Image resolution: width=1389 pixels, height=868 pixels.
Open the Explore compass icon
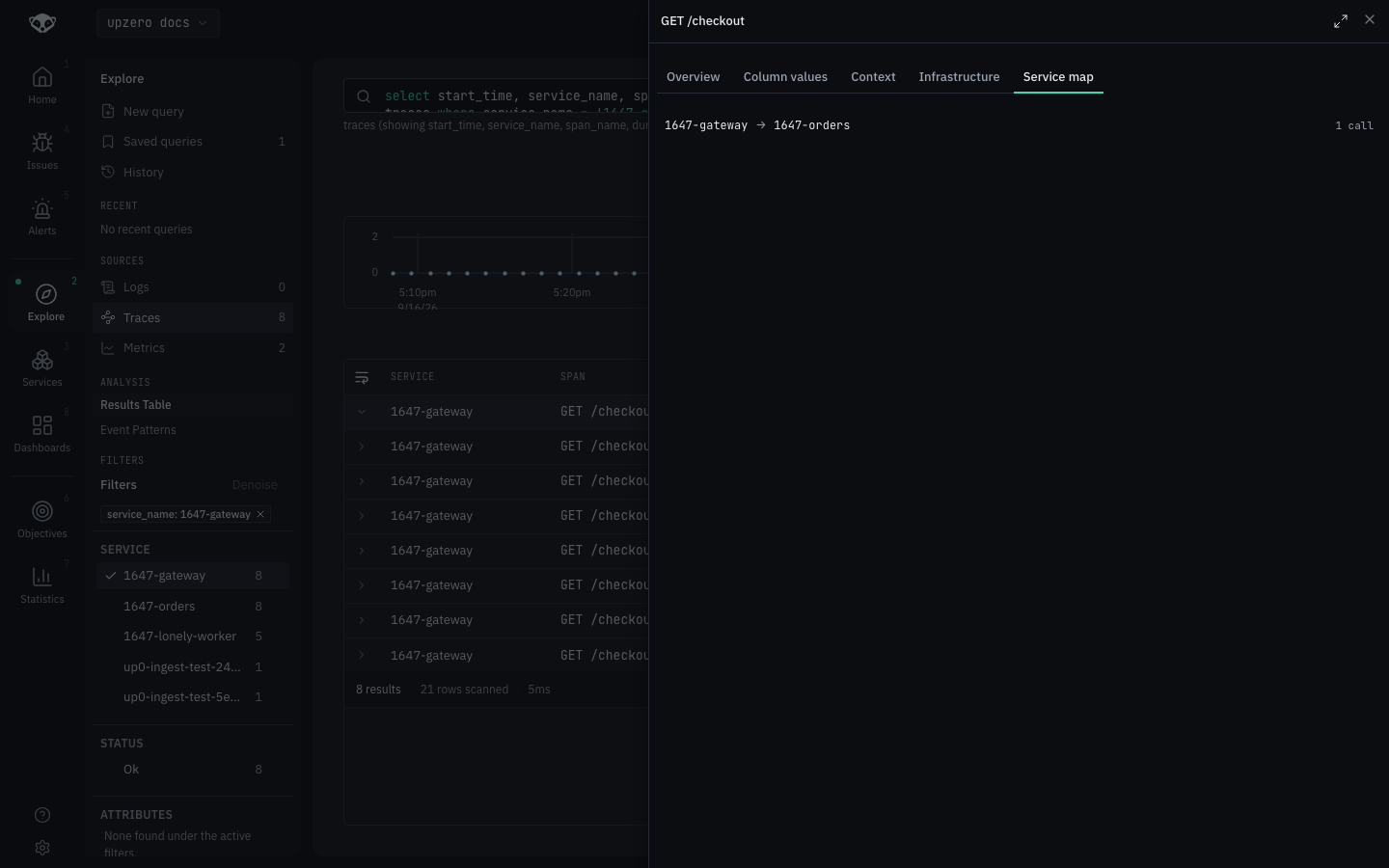coord(45,294)
